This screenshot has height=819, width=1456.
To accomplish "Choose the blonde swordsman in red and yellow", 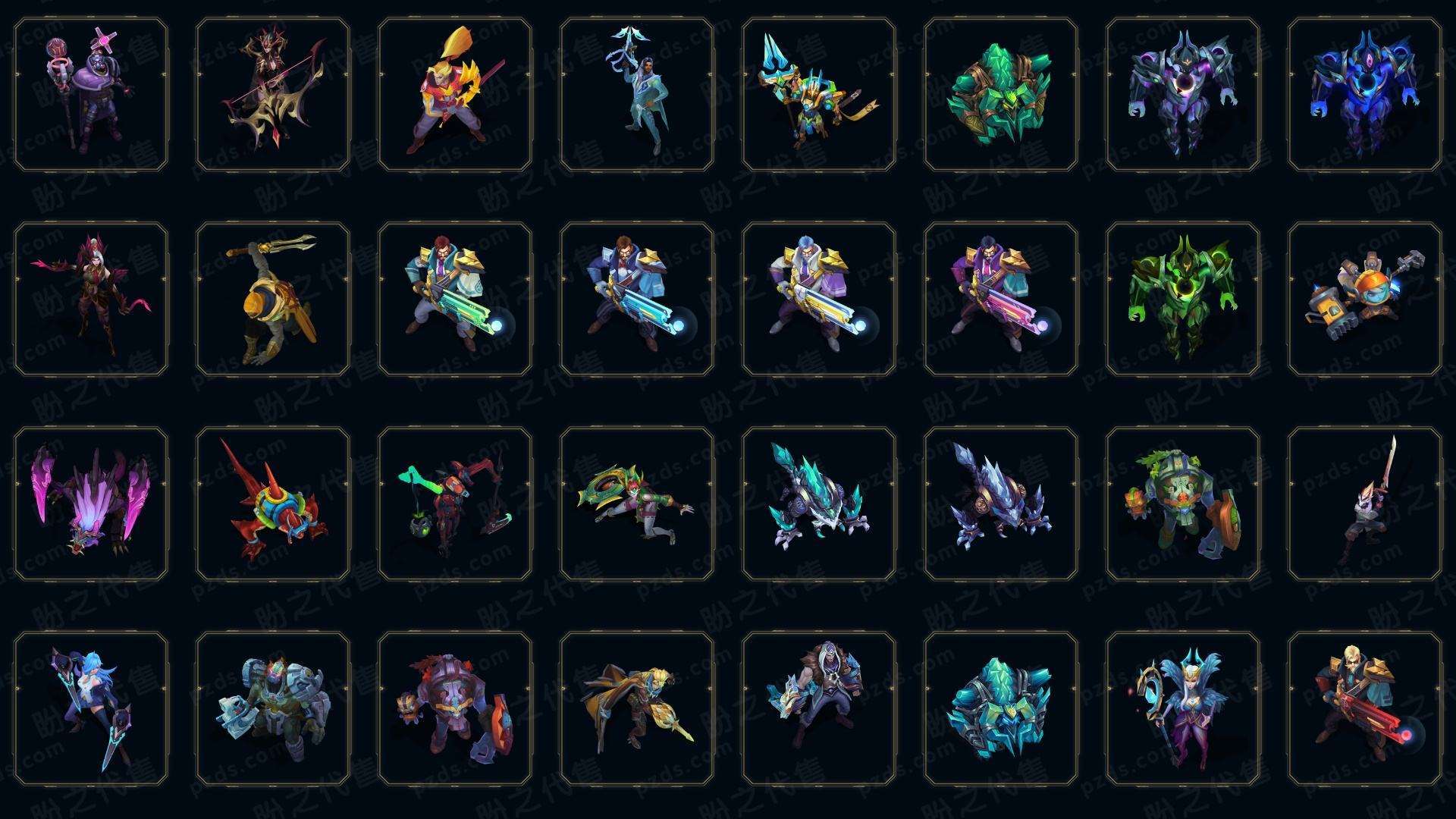I will click(455, 94).
